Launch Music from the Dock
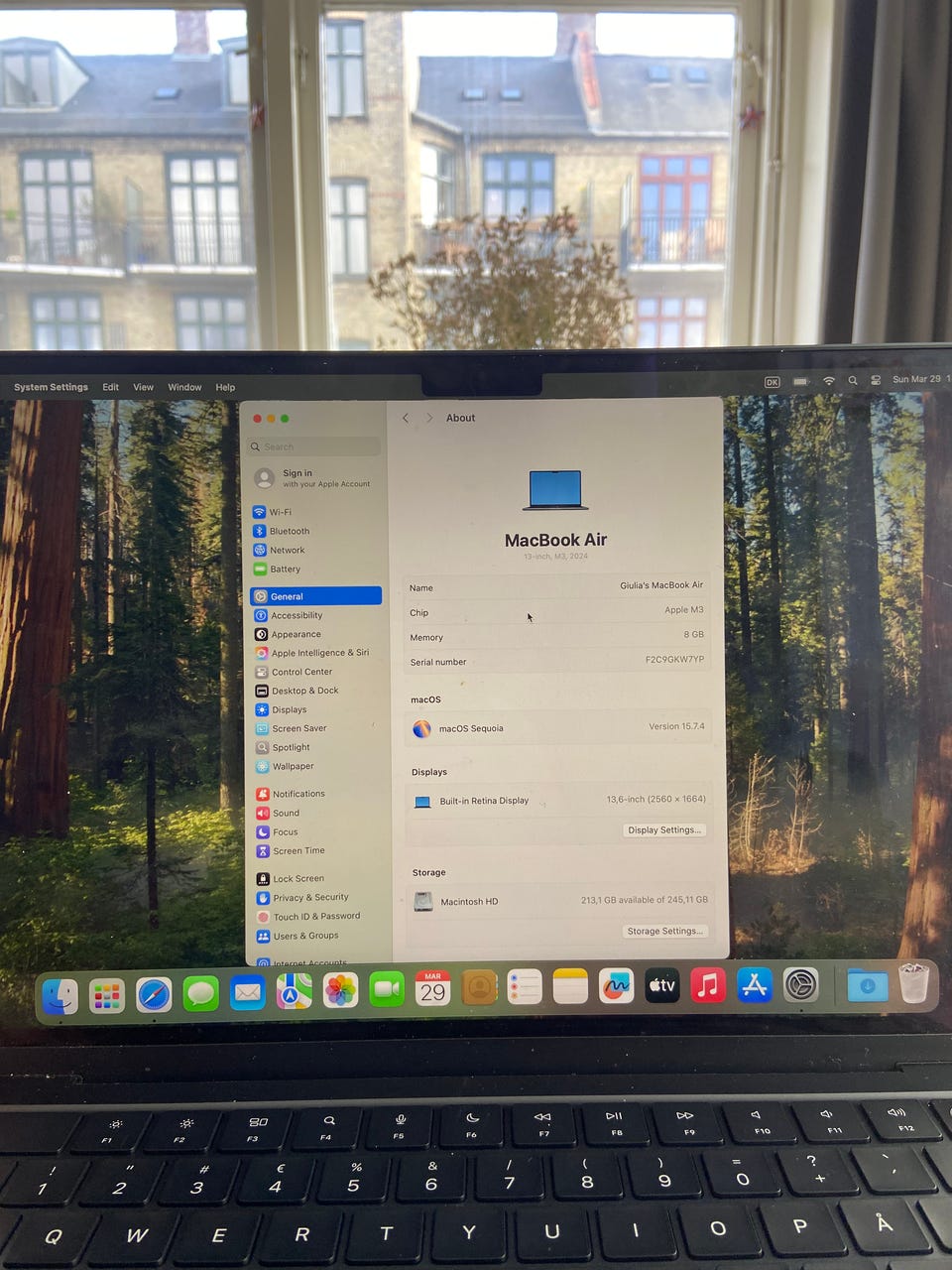The image size is (952, 1270). (708, 984)
